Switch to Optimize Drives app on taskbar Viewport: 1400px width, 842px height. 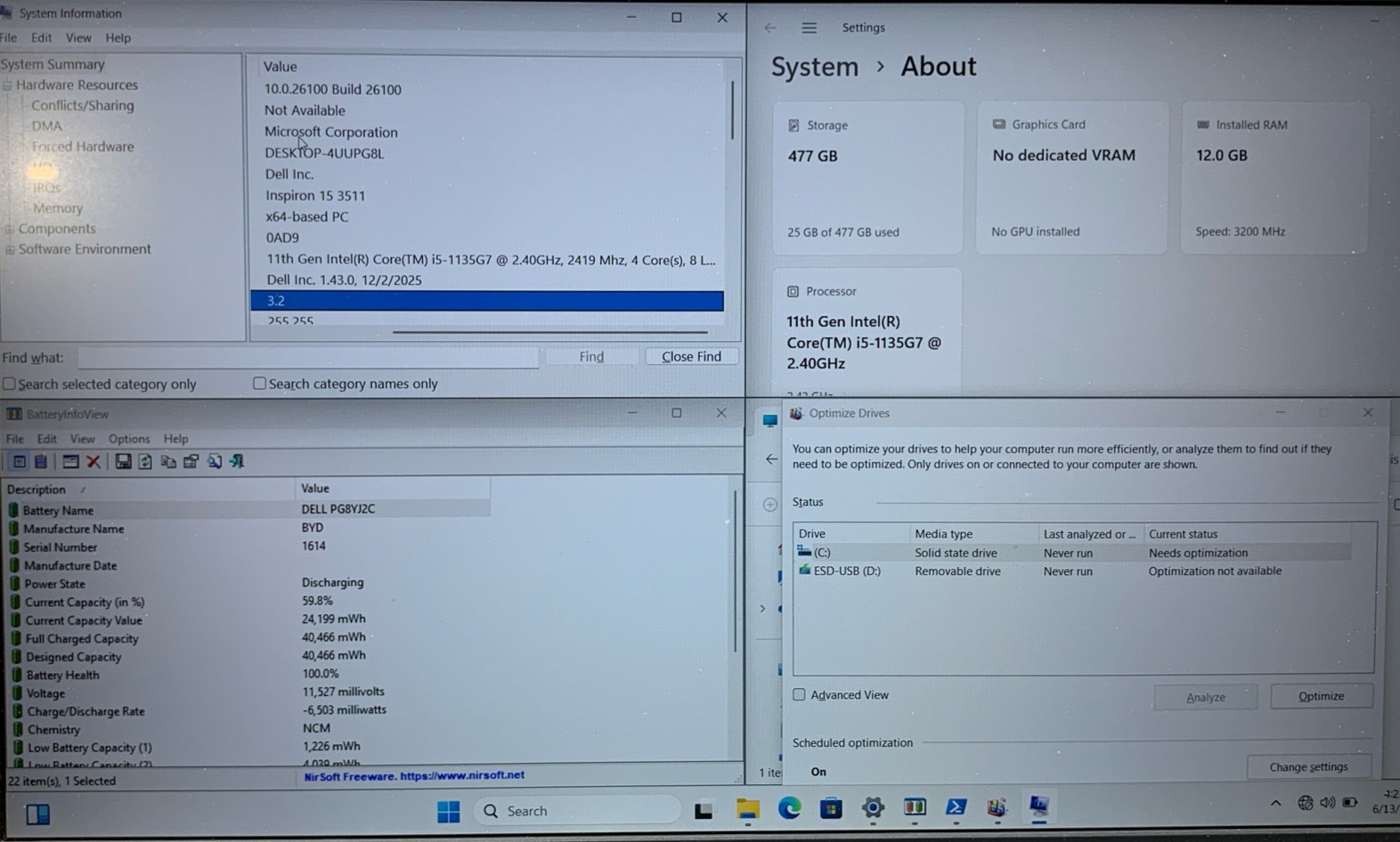[x=997, y=807]
